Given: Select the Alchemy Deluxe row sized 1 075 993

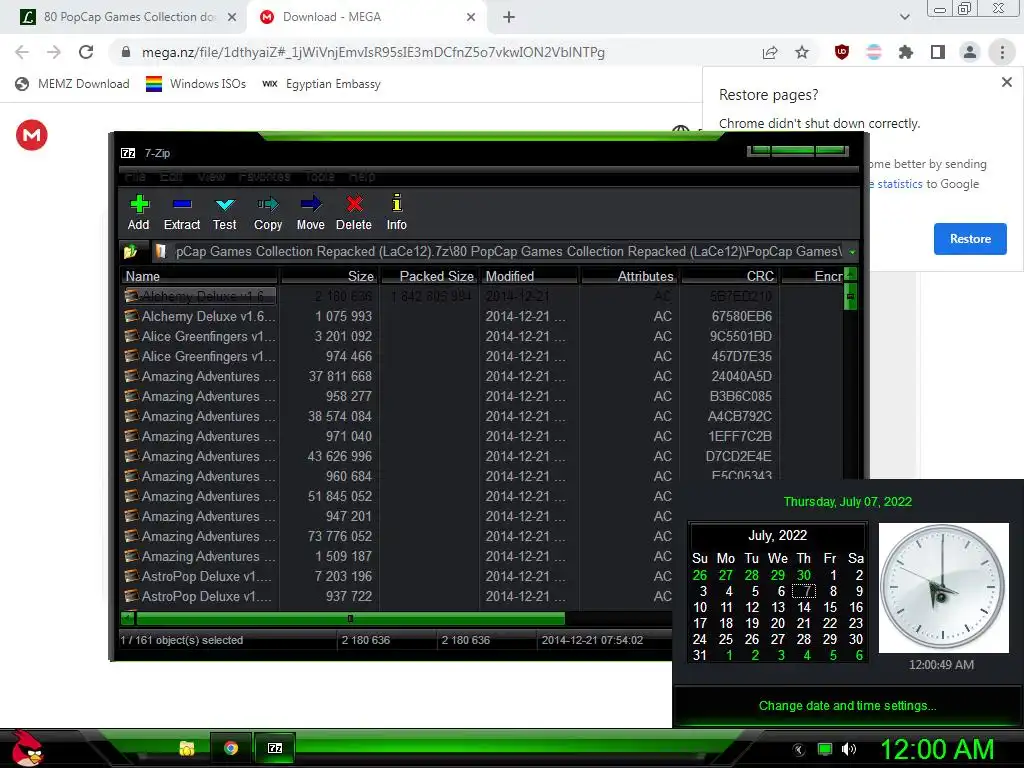Looking at the screenshot, I should pos(482,316).
